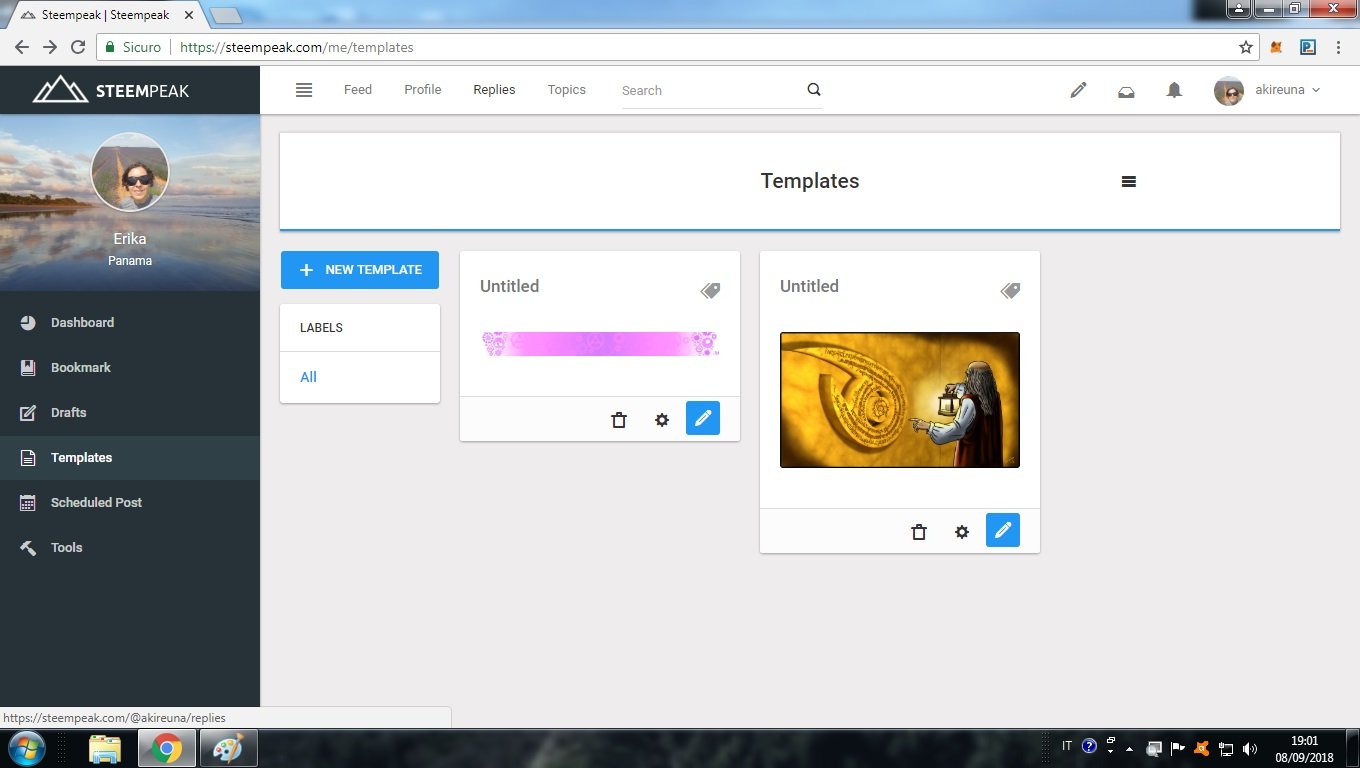Screen dimensions: 1360x768
Task: Open the Feed tab
Action: click(x=358, y=90)
